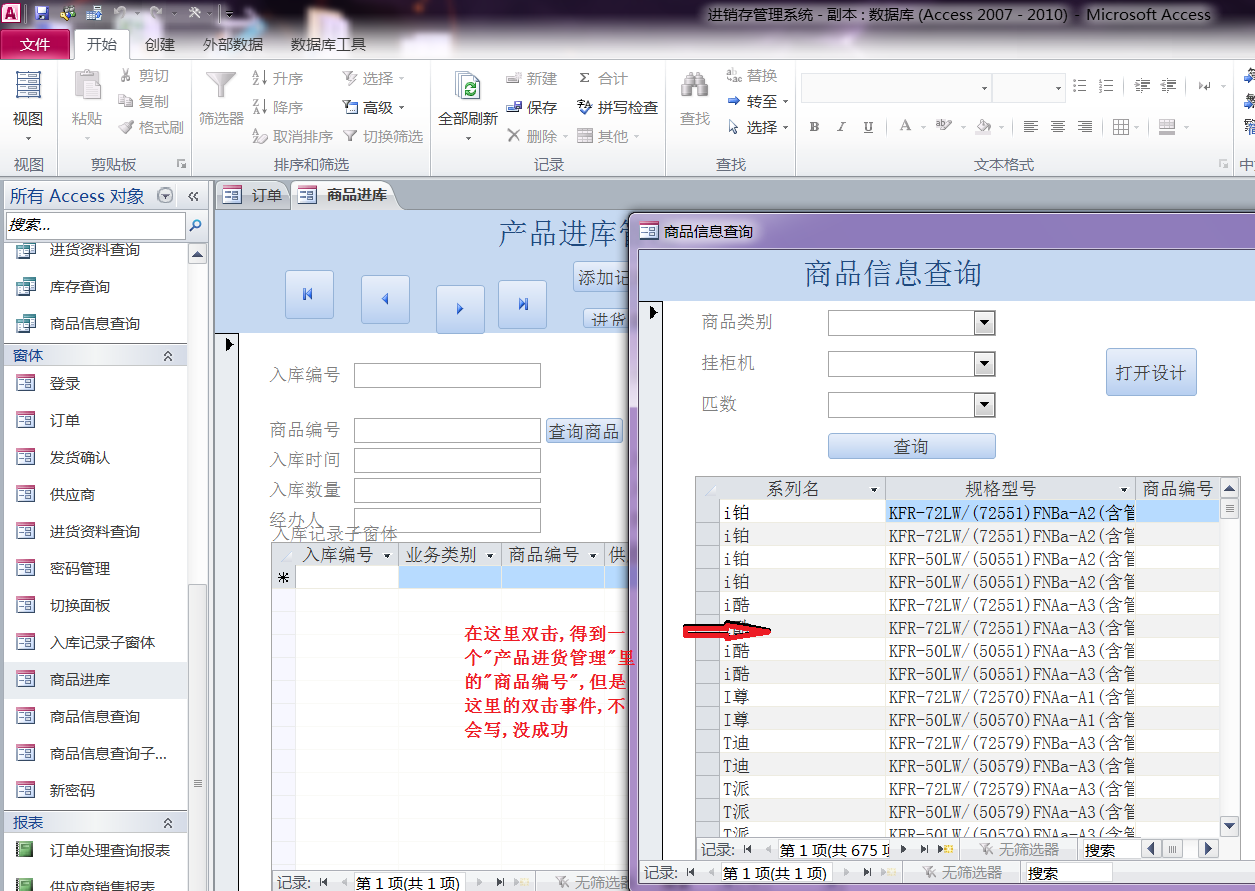The height and width of the screenshot is (891, 1255).
Task: Click the 查询 button
Action: (x=911, y=447)
